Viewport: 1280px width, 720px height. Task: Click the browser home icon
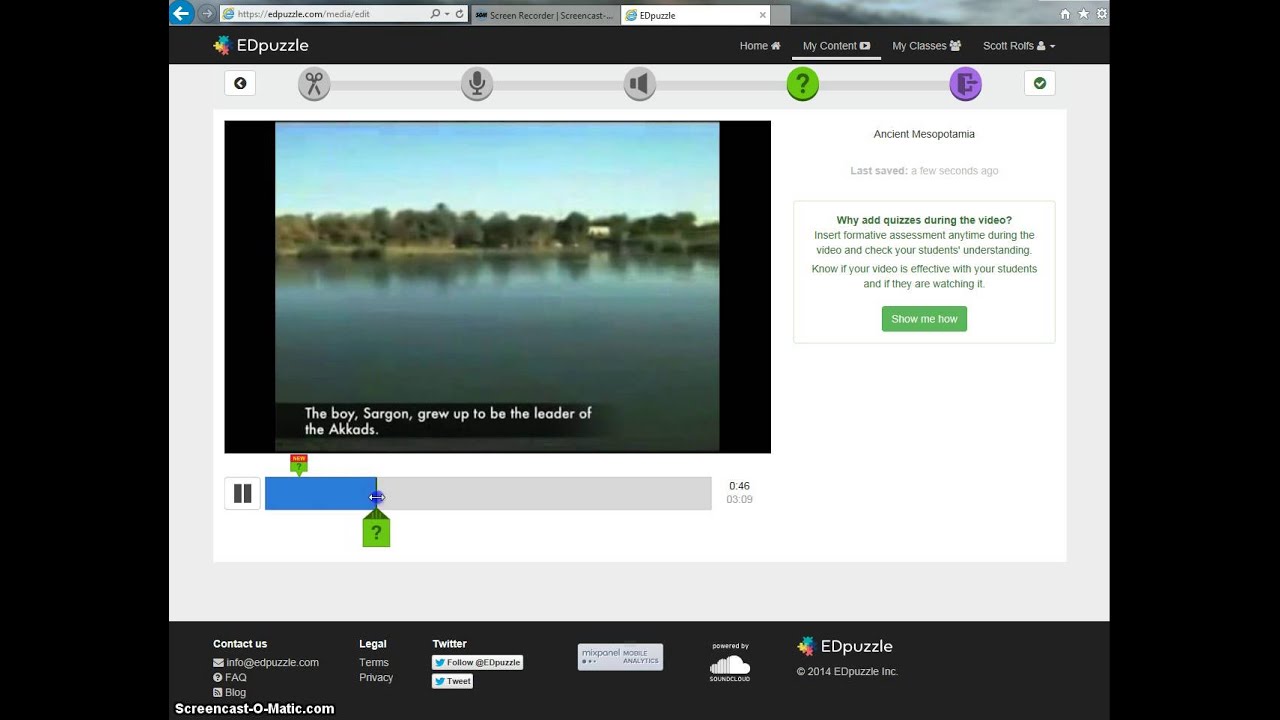pyautogui.click(x=1065, y=14)
